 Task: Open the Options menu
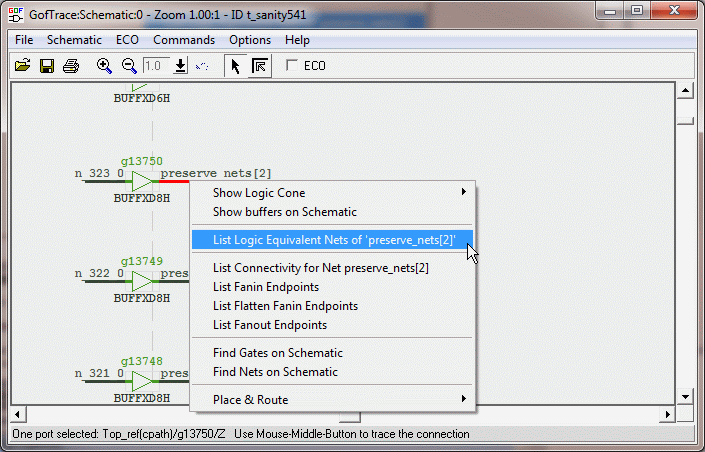(250, 40)
